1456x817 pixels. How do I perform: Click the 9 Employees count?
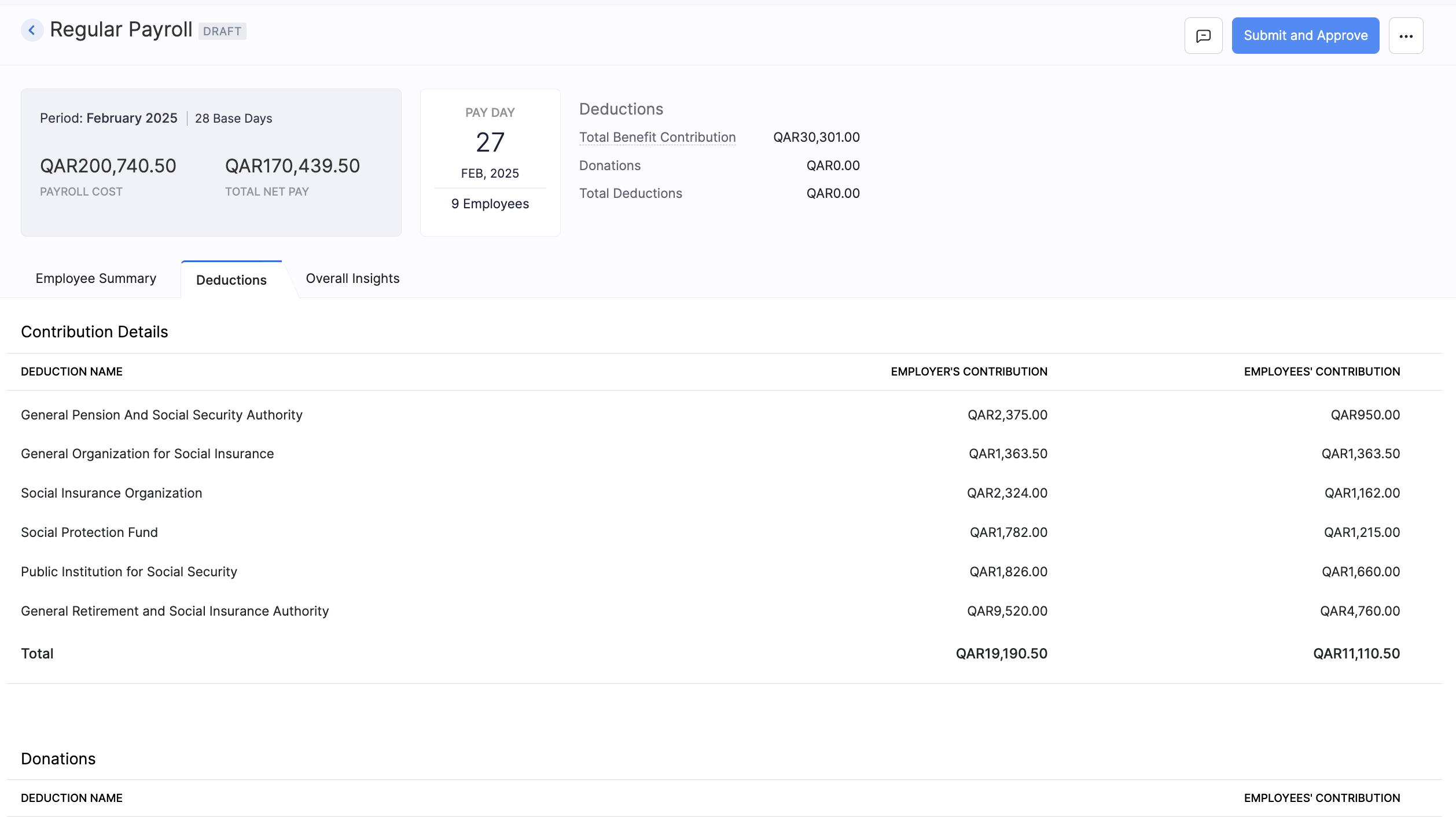pos(490,203)
